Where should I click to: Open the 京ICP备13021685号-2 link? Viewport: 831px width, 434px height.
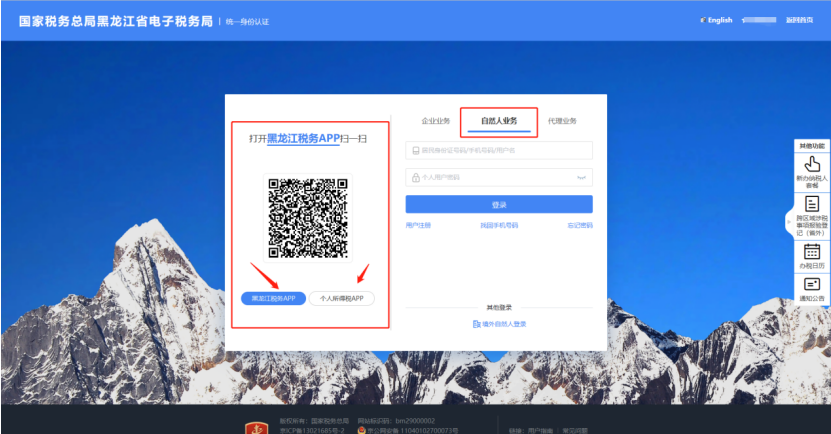(x=312, y=431)
